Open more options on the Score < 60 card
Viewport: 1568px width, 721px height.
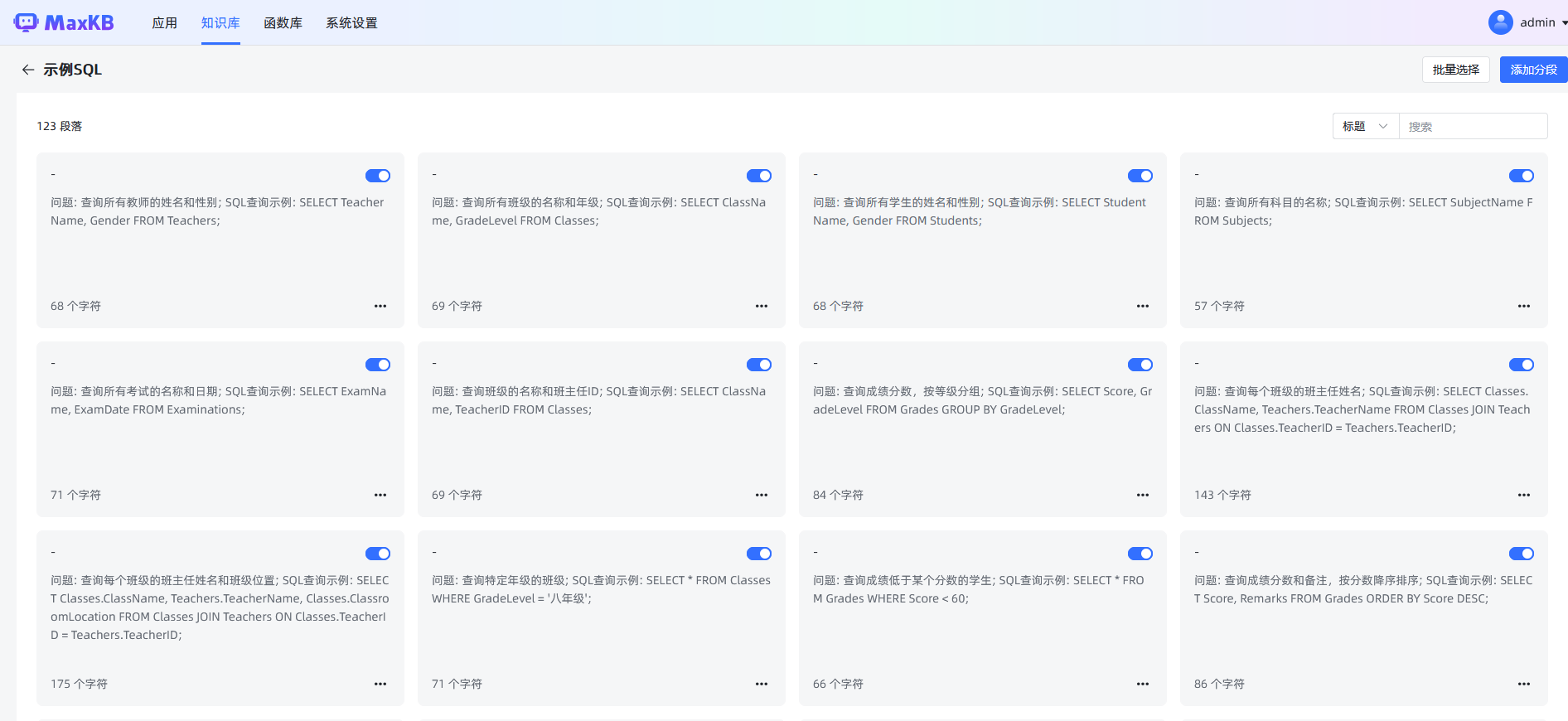coord(1142,684)
